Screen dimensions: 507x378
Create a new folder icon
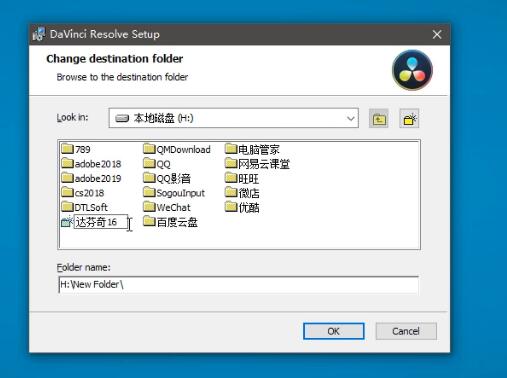point(409,118)
